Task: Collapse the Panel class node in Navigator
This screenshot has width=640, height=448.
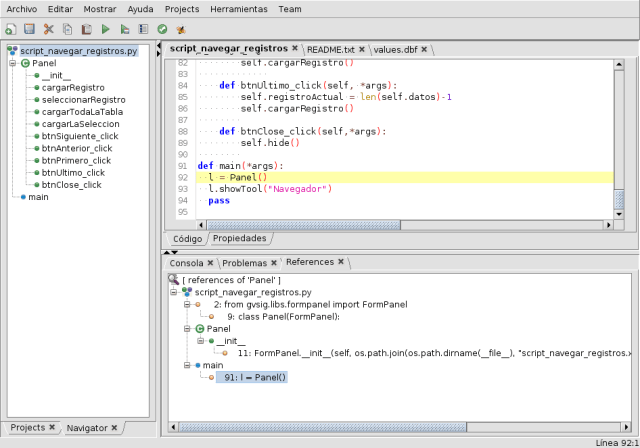Action: tap(13, 63)
